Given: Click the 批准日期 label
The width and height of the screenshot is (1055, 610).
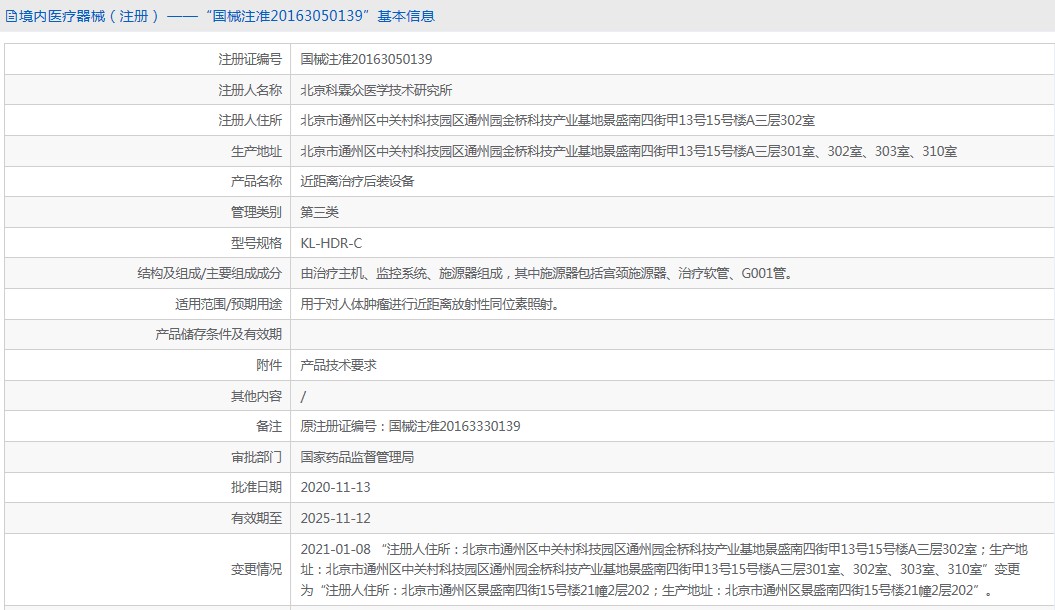Looking at the screenshot, I should click(x=256, y=487).
